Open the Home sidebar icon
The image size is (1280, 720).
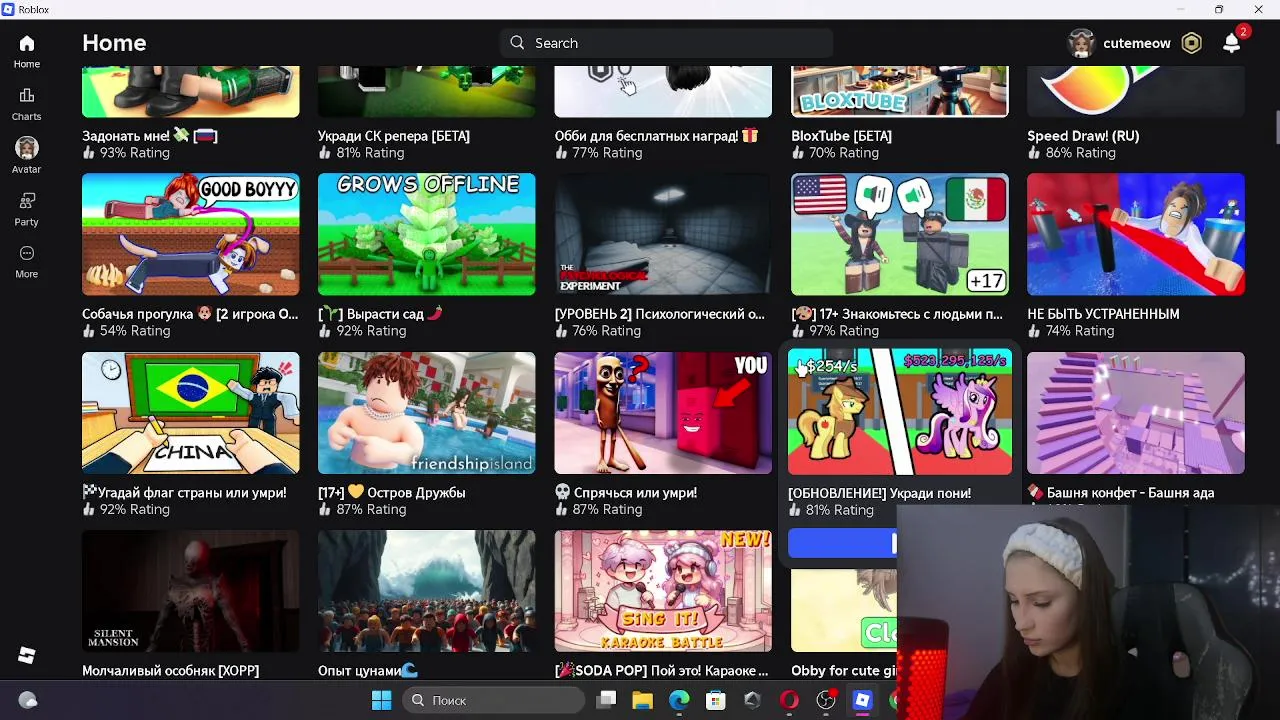(27, 44)
